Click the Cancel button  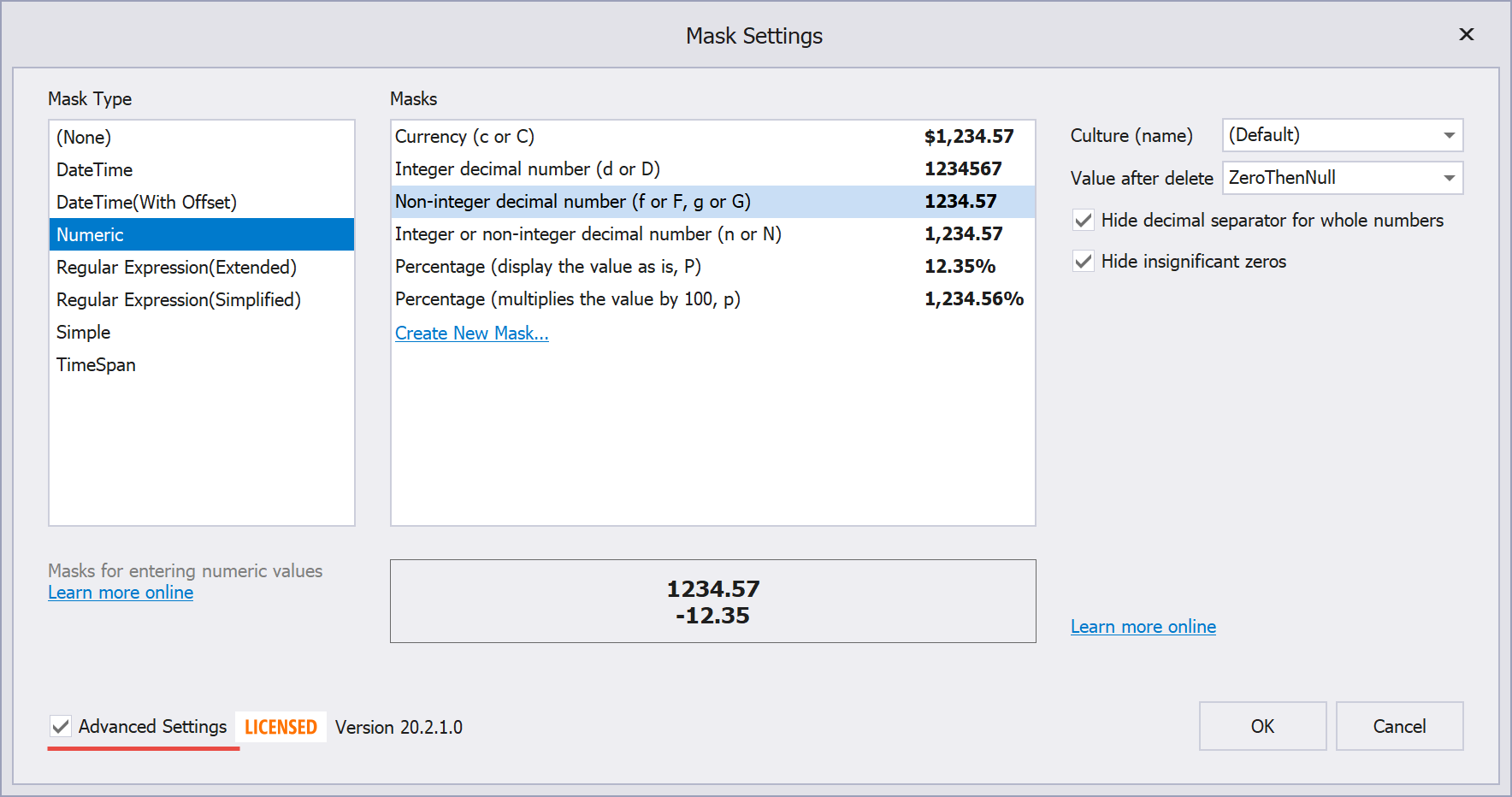pyautogui.click(x=1399, y=726)
